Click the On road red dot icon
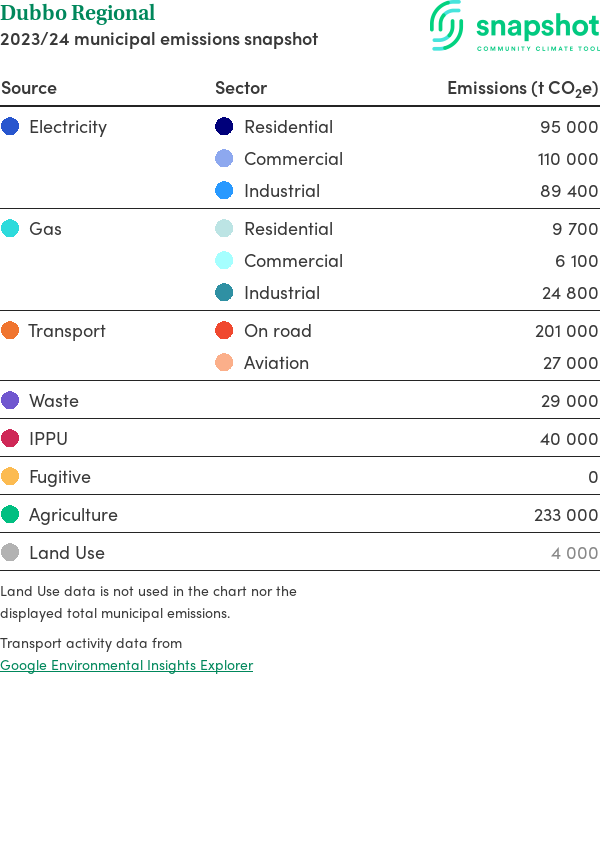This screenshot has width=600, height=850. click(225, 331)
